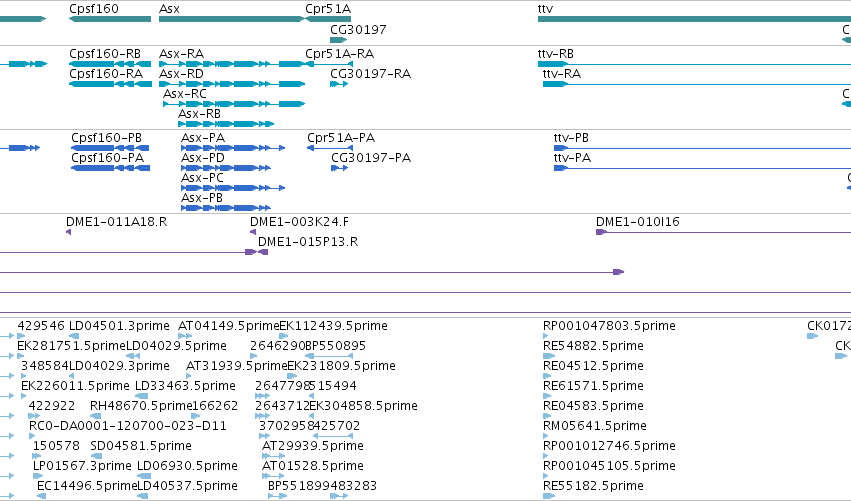The width and height of the screenshot is (851, 501).
Task: Click the Asx-RC transcript glyph
Action: tap(234, 104)
